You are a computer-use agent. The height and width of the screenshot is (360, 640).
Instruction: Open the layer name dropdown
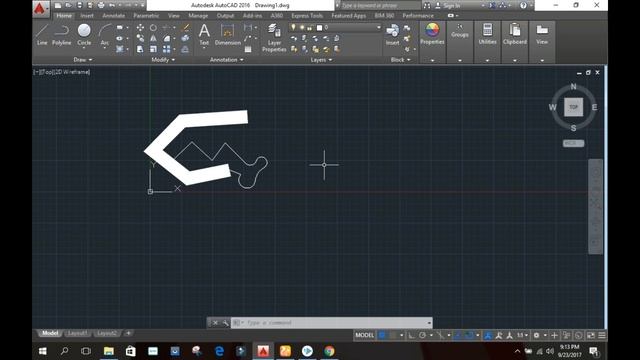(x=378, y=27)
